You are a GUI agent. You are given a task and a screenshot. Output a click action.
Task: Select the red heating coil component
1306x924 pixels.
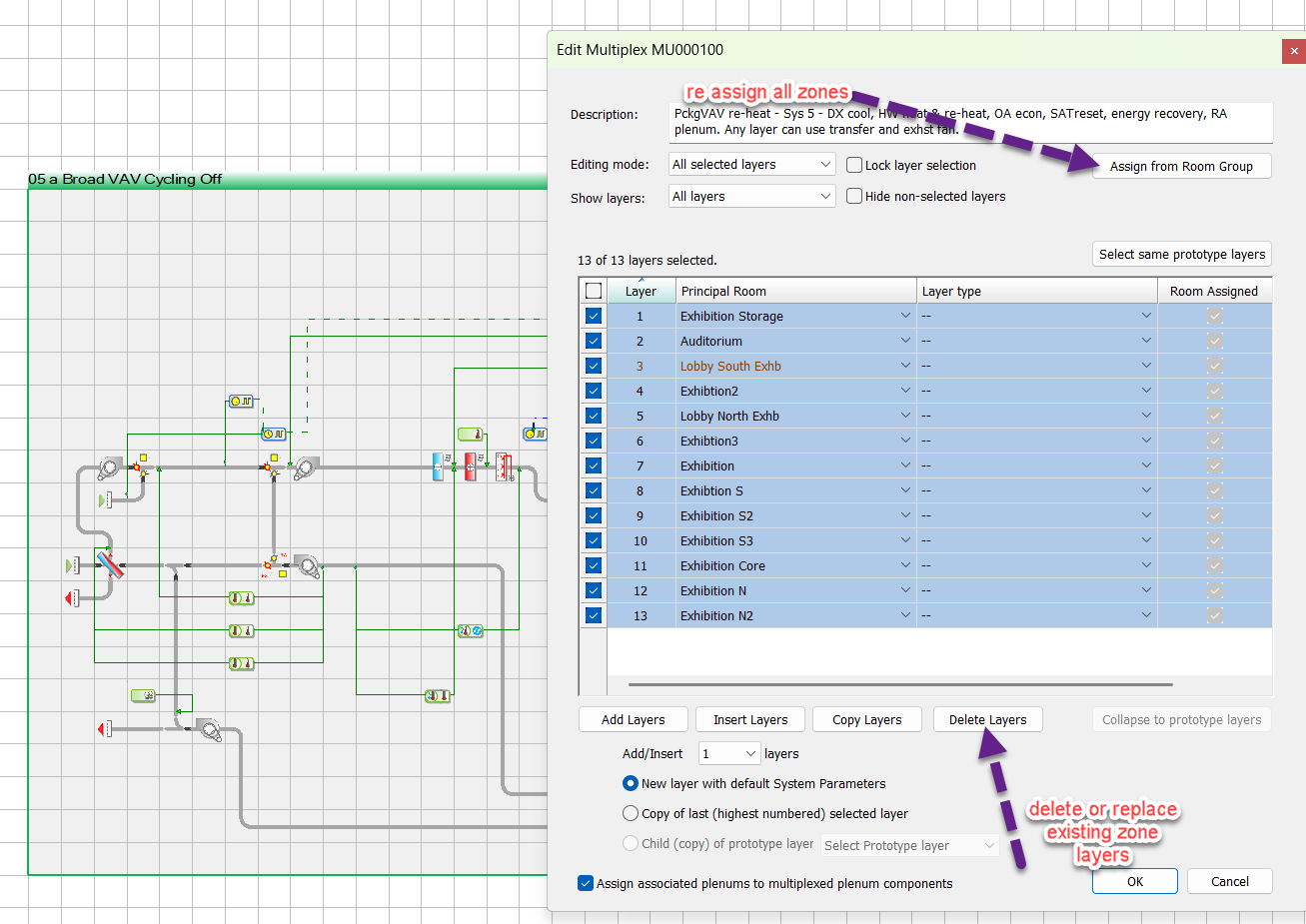[x=470, y=466]
